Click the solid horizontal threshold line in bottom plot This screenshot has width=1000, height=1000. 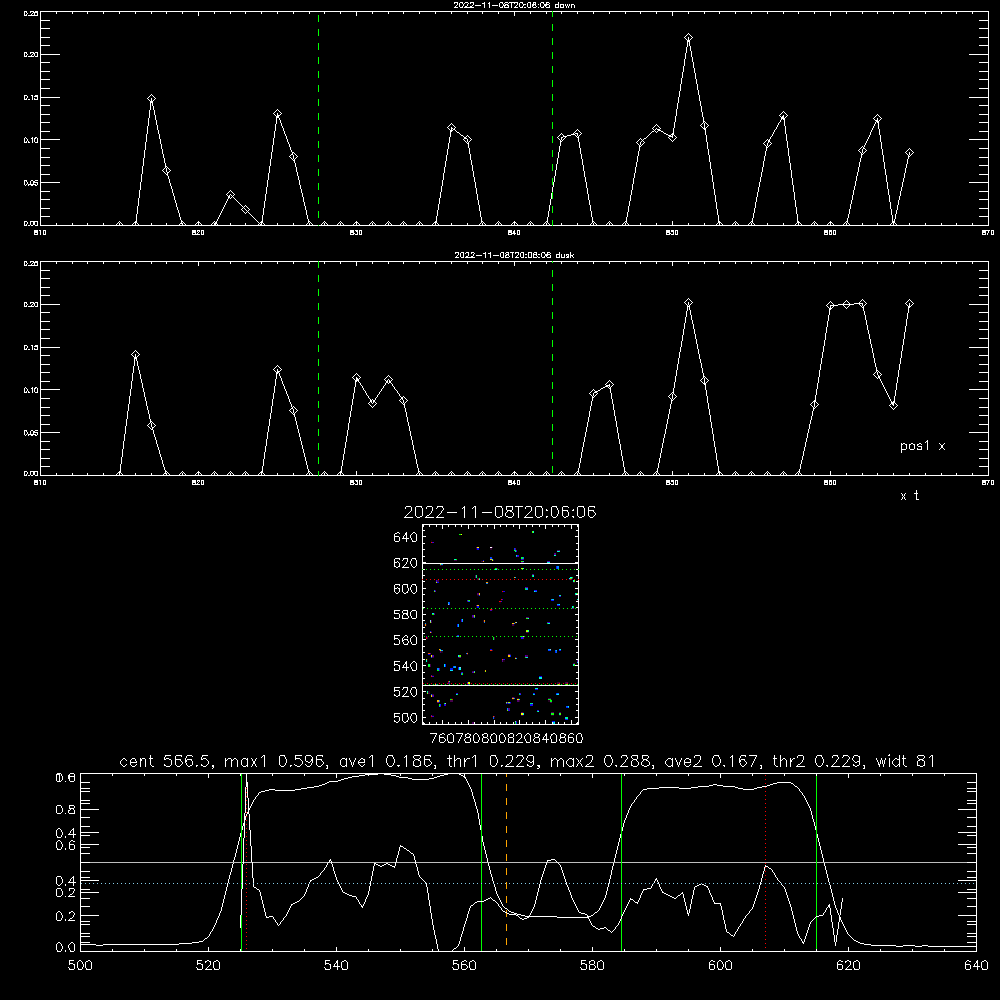[x=528, y=862]
